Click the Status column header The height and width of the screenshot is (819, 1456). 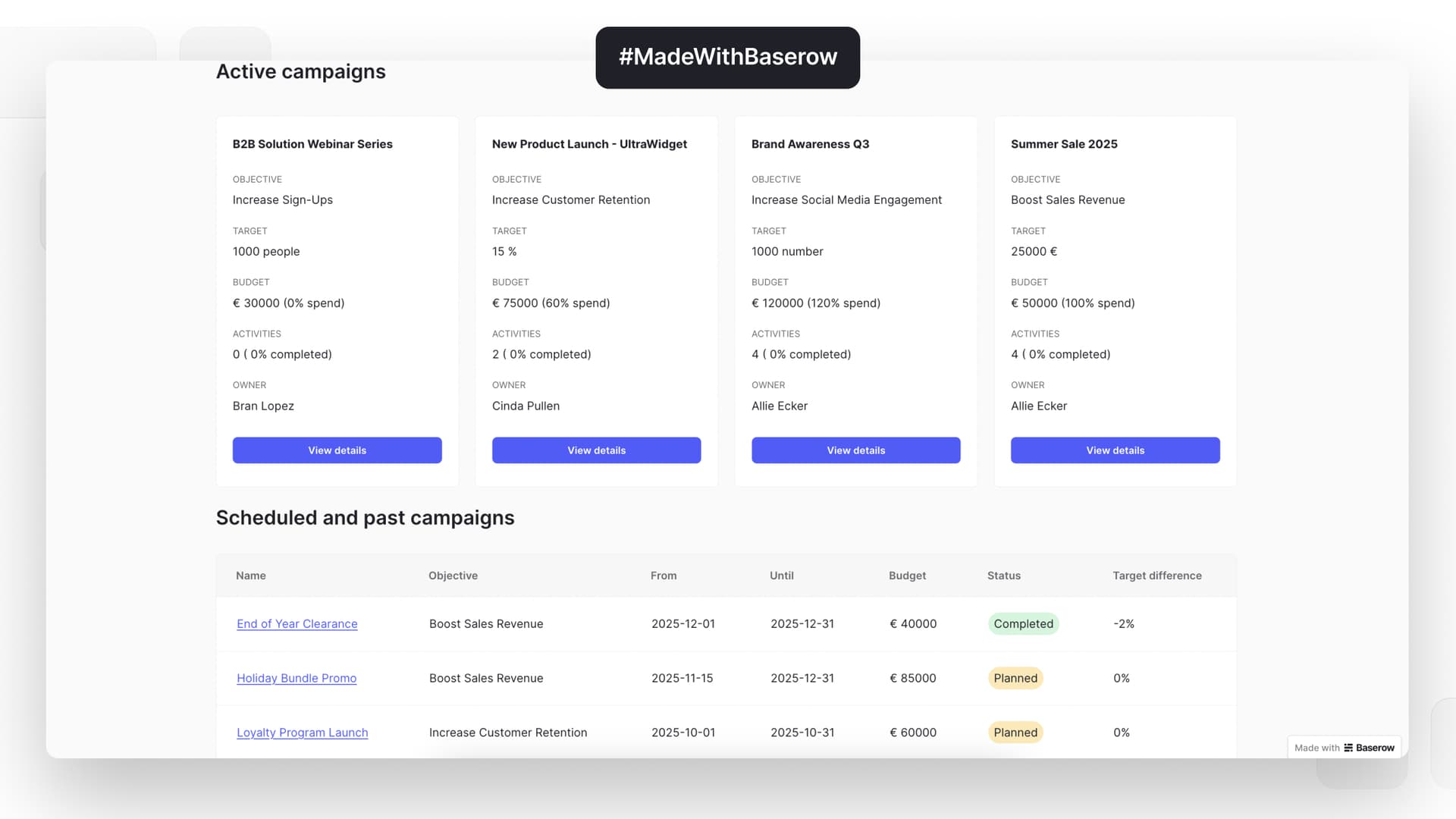(1003, 576)
